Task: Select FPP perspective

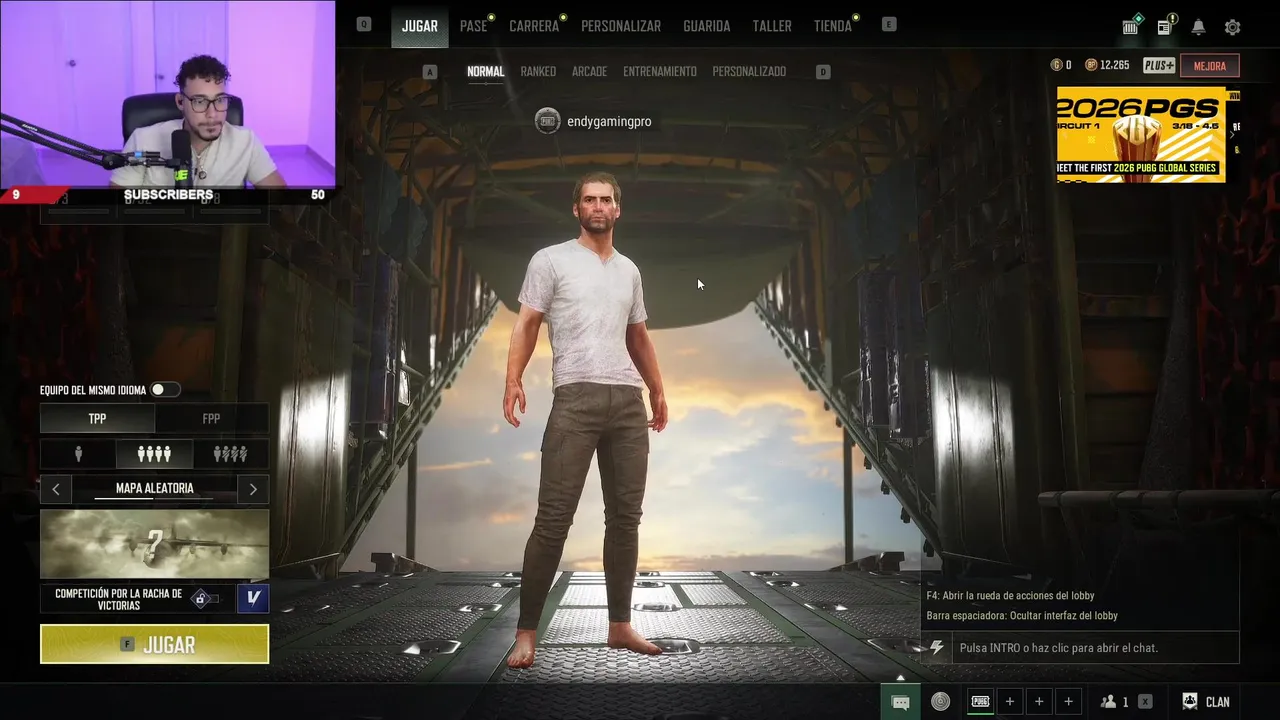Action: [211, 419]
